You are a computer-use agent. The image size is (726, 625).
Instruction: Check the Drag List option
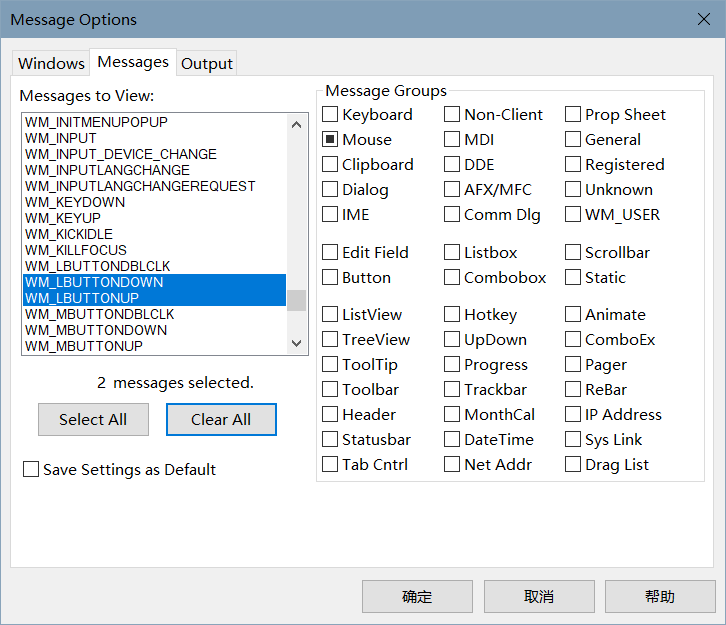[x=574, y=465]
